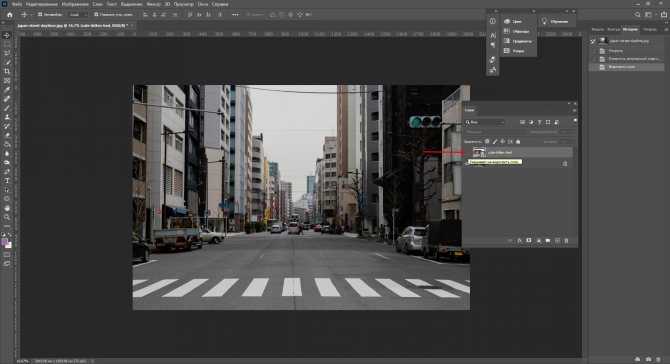Select the Move tool in the toolbox
Screen dimensions: 670x364
[x=7, y=35]
